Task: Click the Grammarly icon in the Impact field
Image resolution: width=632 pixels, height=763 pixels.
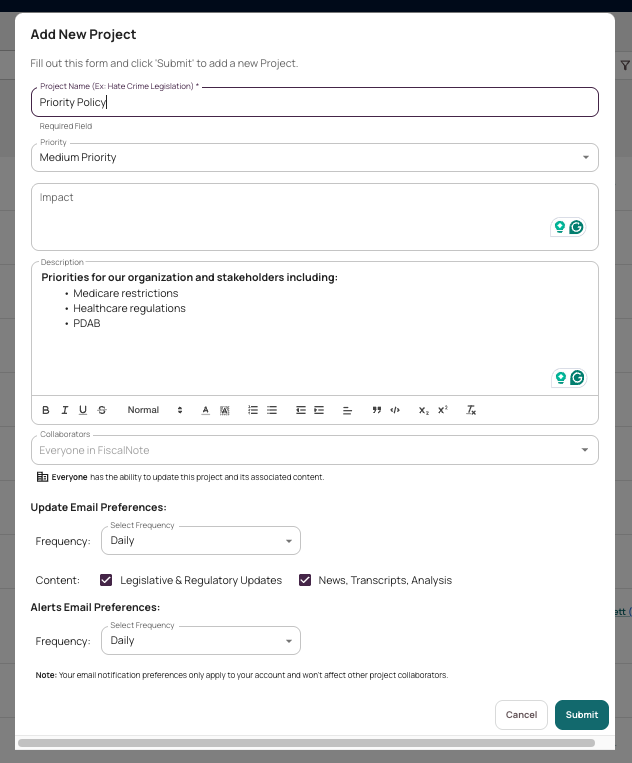Action: coord(577,227)
